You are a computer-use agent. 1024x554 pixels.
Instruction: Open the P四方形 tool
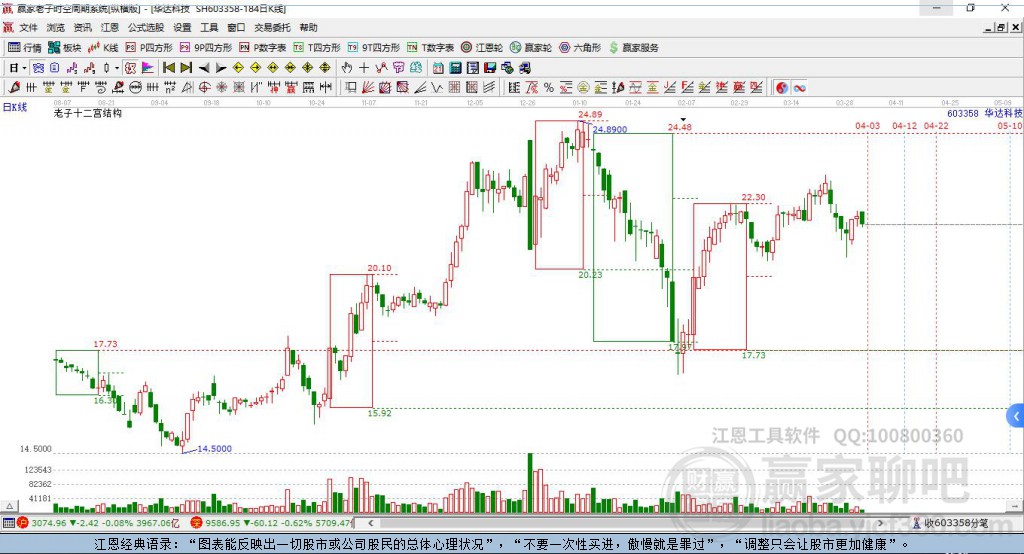[149, 48]
